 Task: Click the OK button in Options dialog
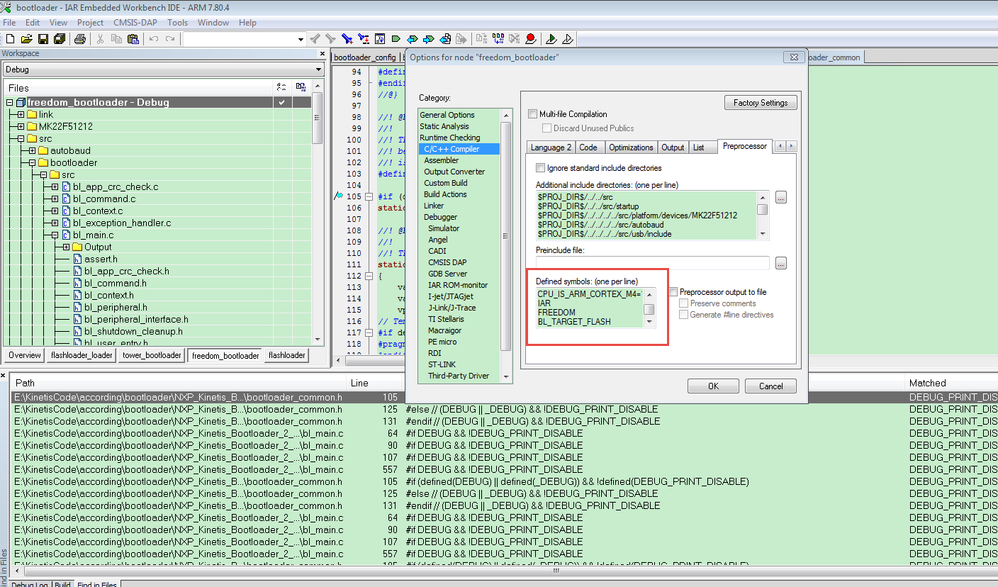click(713, 386)
